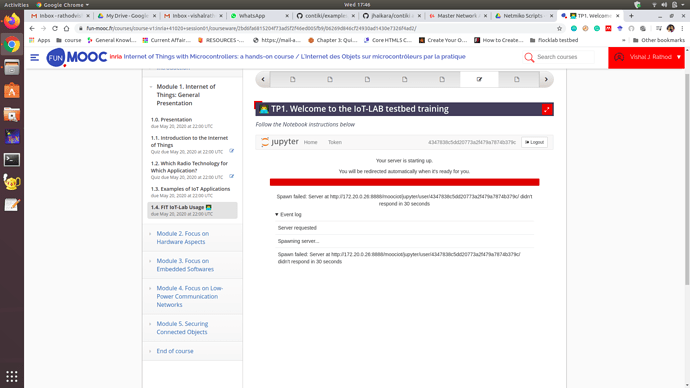Open the Apps bookmark shortcut
The height and width of the screenshot is (388, 690).
pos(40,40)
